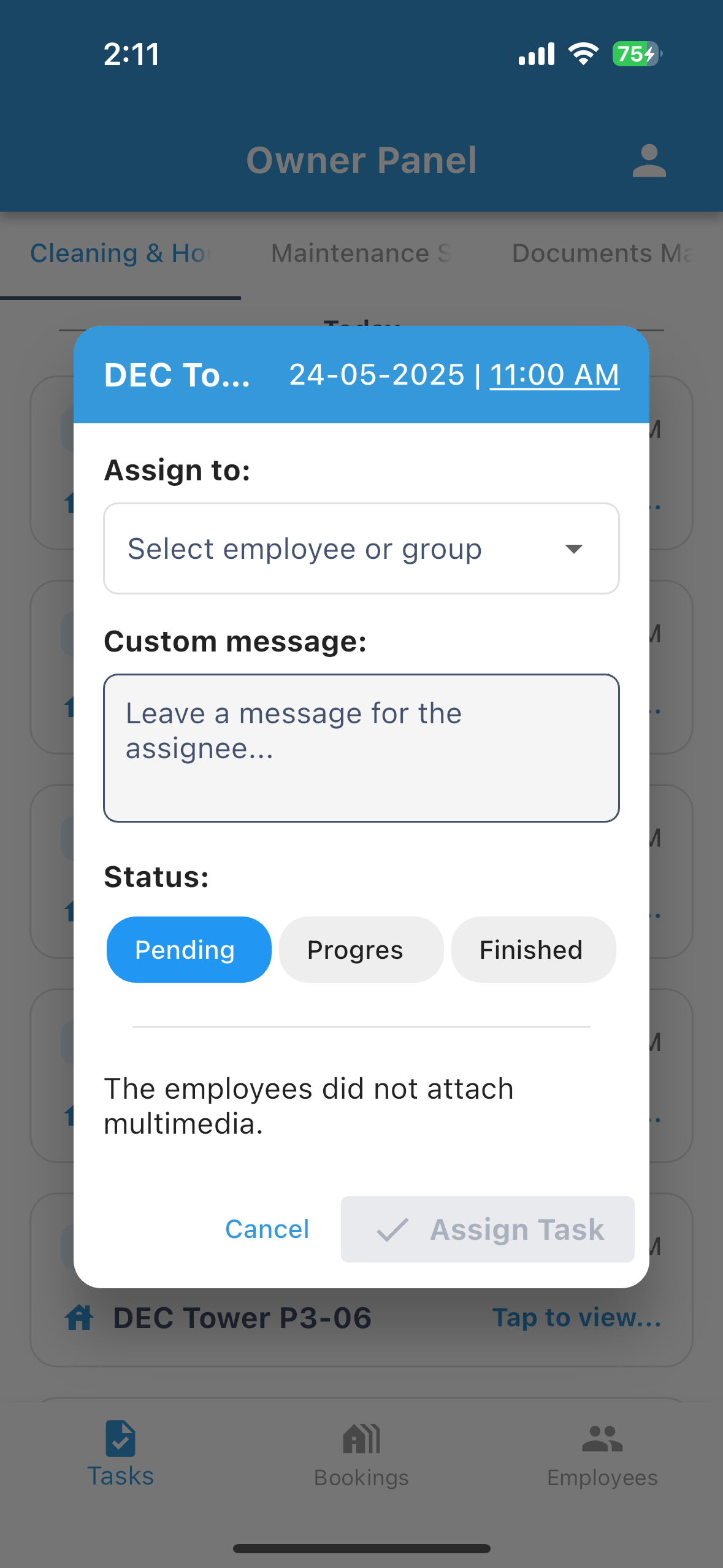Tap the Employees people icon
This screenshot has height=1568, width=723.
[x=602, y=1439]
